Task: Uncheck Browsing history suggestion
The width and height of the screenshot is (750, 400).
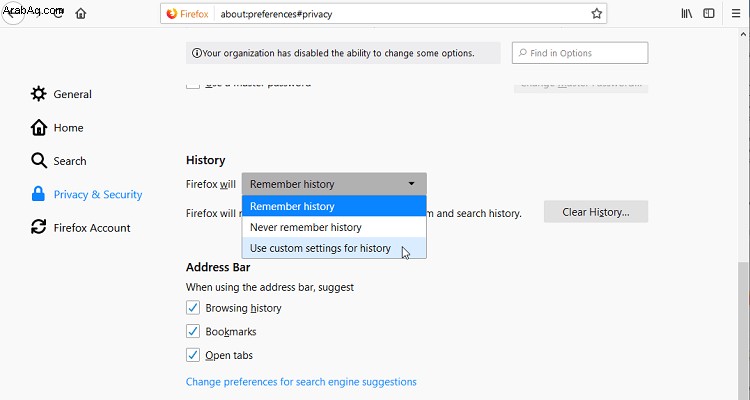Action: [193, 308]
